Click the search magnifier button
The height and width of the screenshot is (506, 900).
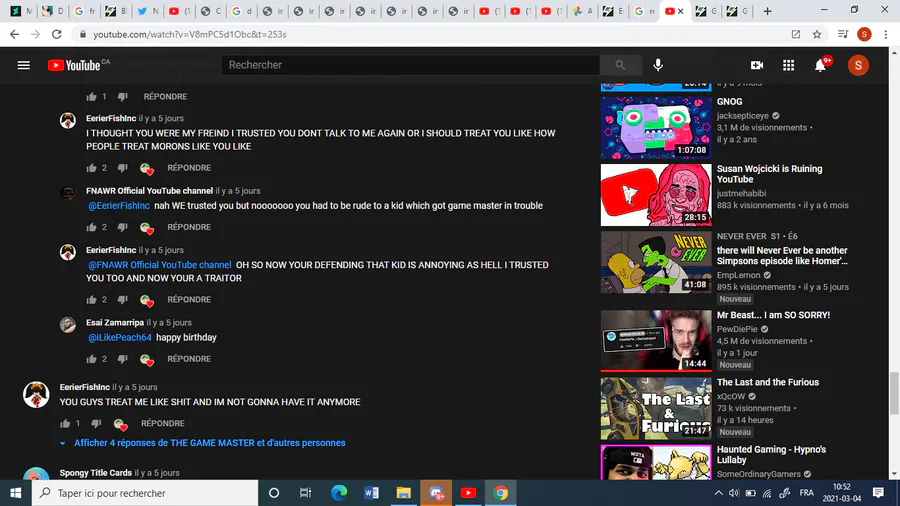[620, 65]
